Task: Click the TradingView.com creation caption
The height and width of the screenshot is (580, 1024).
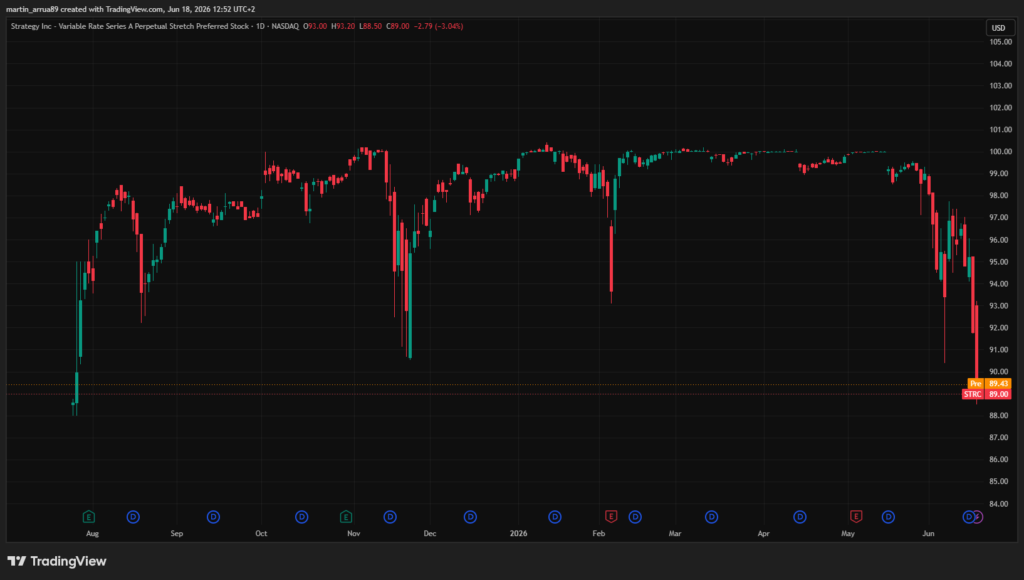Action: (x=131, y=9)
